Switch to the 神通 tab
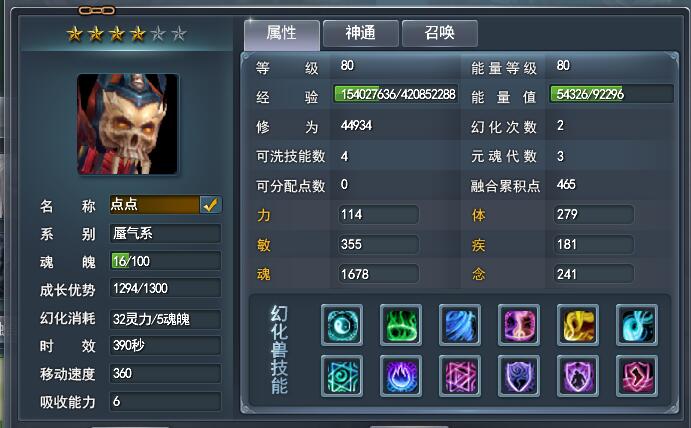This screenshot has height=428, width=691. [361, 33]
